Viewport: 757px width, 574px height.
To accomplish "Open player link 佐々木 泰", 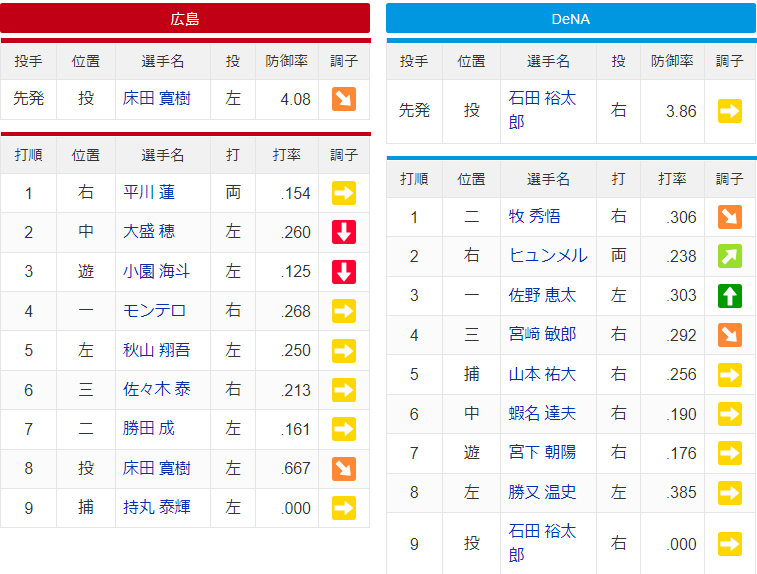I will click(156, 390).
